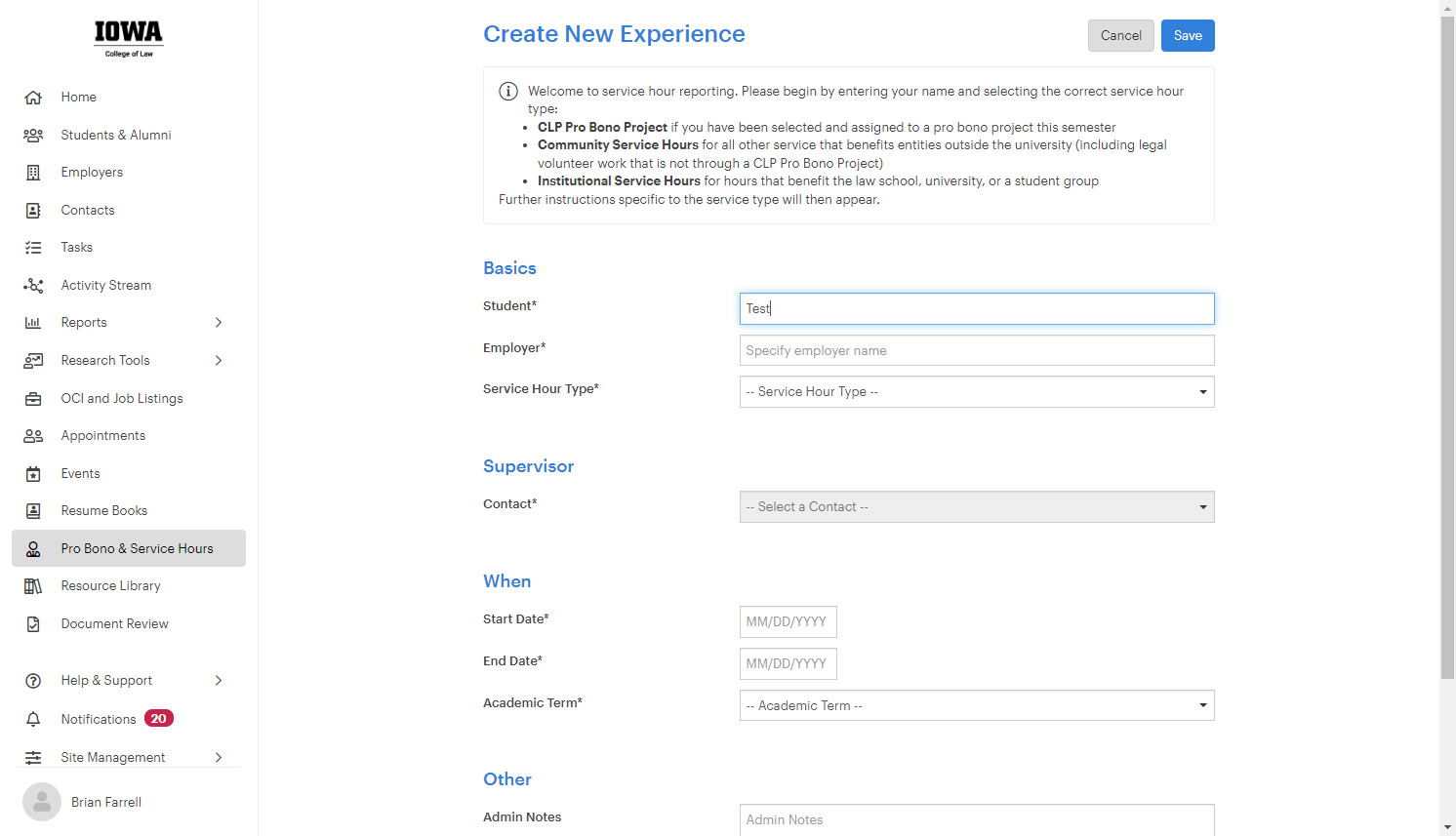Open the Select a Contact dropdown
The image size is (1456, 836).
977,507
